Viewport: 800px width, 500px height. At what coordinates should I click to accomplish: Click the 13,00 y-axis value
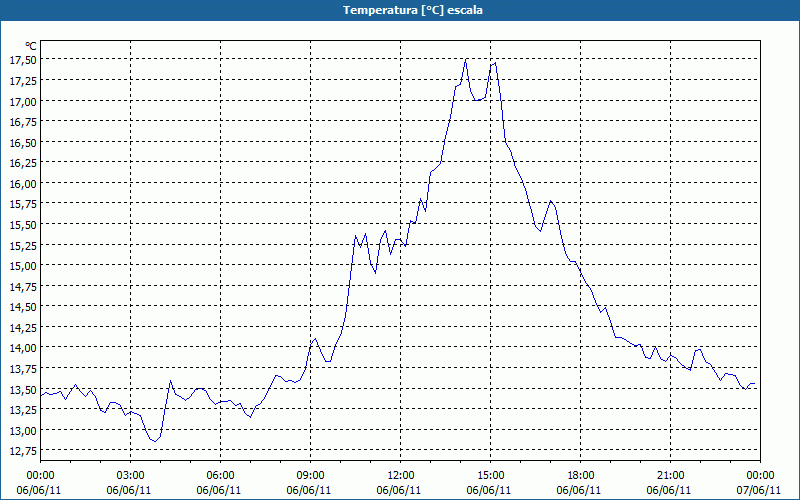pyautogui.click(x=23, y=431)
